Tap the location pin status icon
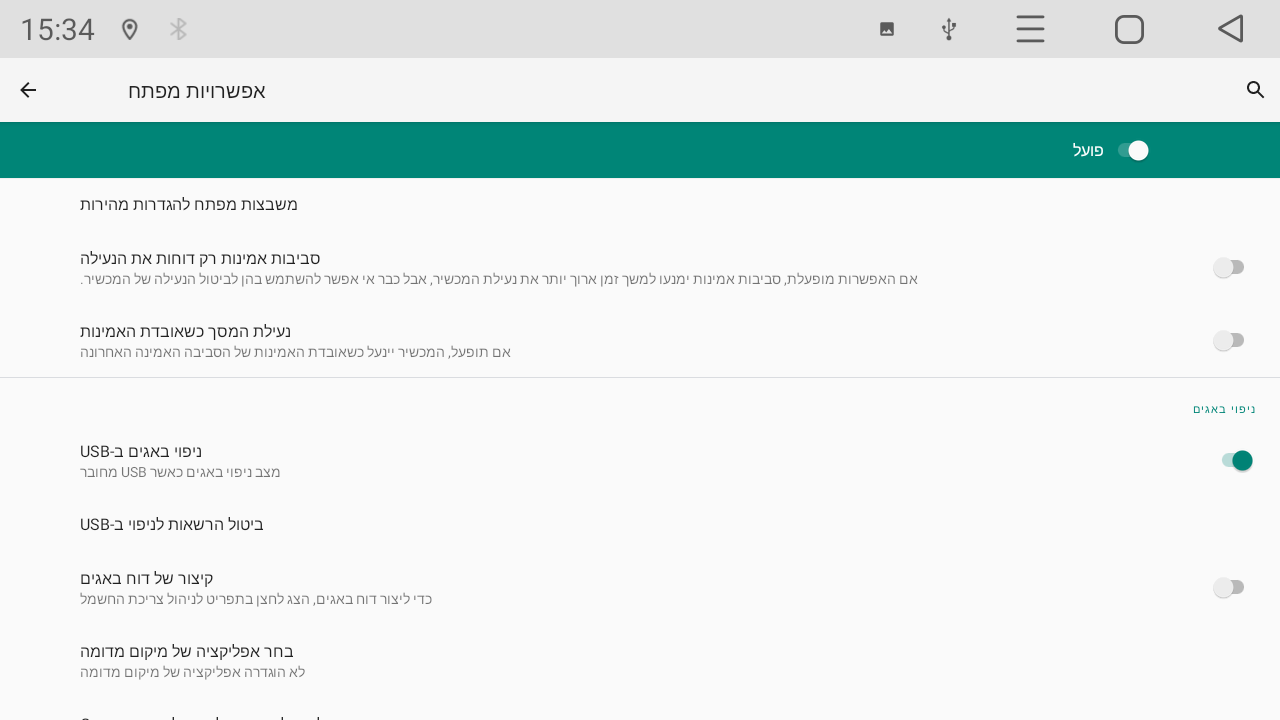The image size is (1280, 720). tap(129, 29)
